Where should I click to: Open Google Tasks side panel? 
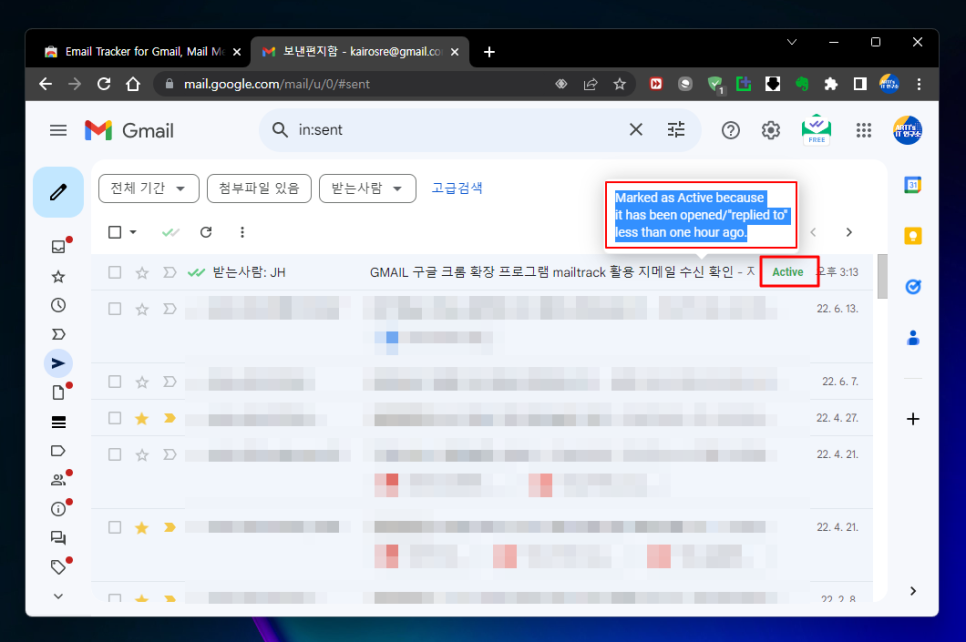[x=913, y=286]
